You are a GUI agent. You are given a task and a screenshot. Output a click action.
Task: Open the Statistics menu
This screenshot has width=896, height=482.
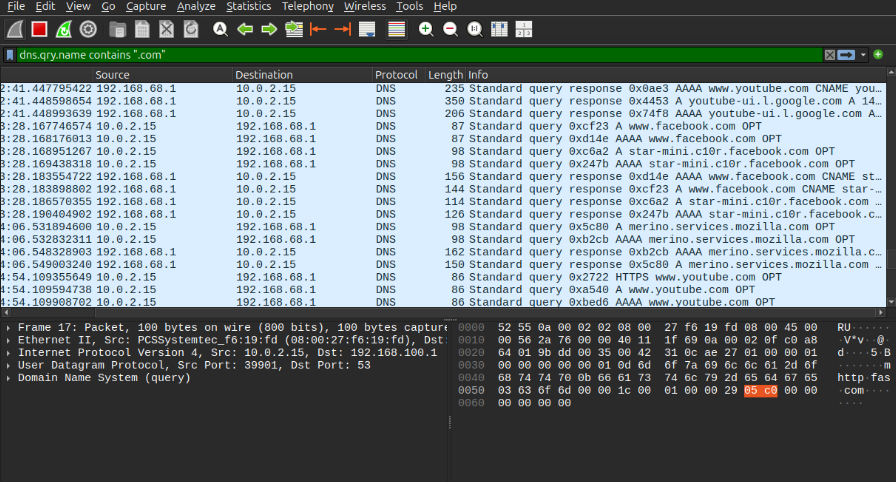[249, 6]
